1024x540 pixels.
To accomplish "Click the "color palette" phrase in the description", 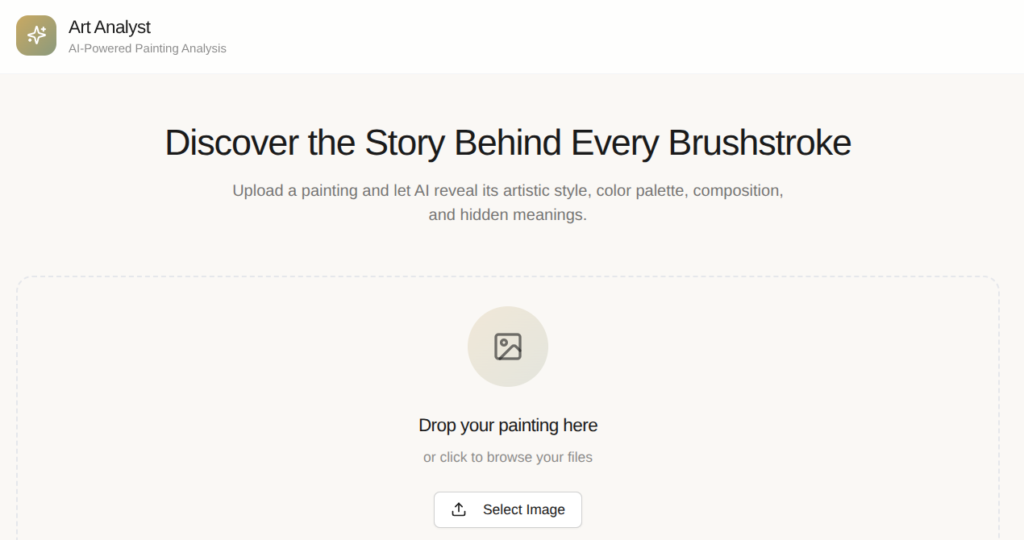I will [639, 190].
